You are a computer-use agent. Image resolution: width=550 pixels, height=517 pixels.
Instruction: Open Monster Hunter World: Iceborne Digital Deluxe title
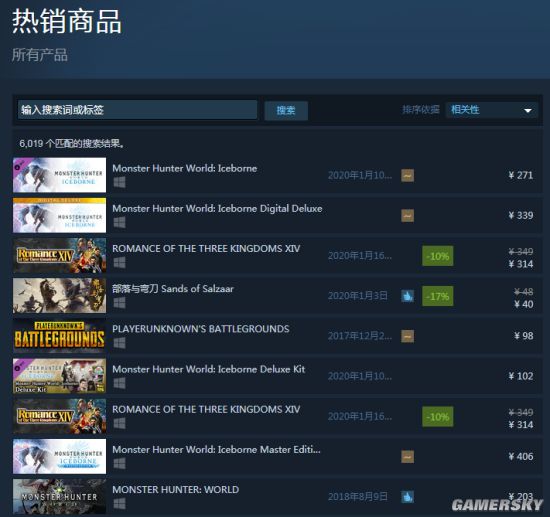click(x=217, y=209)
